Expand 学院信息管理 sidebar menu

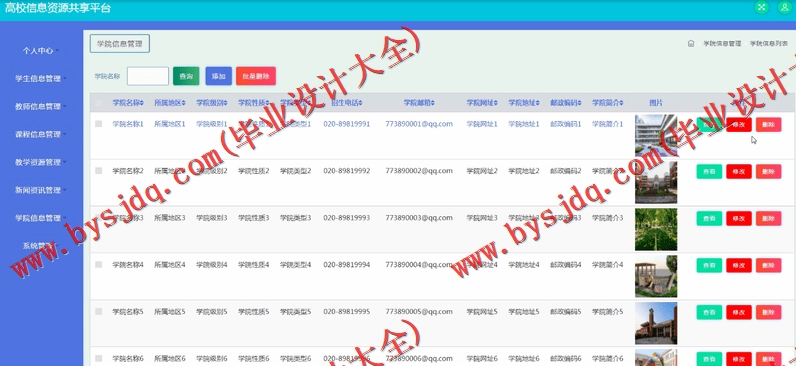pos(41,218)
